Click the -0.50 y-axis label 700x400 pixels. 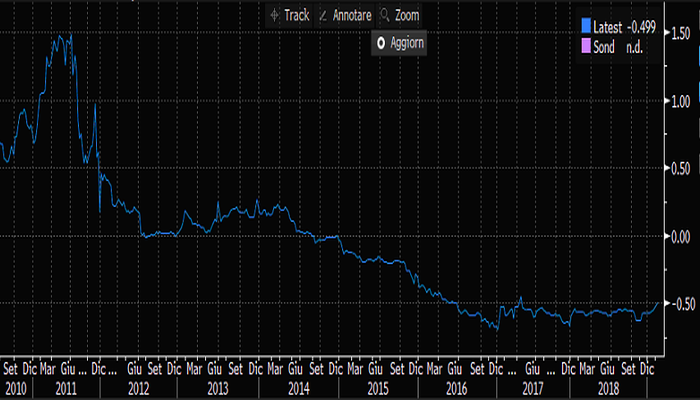(680, 304)
